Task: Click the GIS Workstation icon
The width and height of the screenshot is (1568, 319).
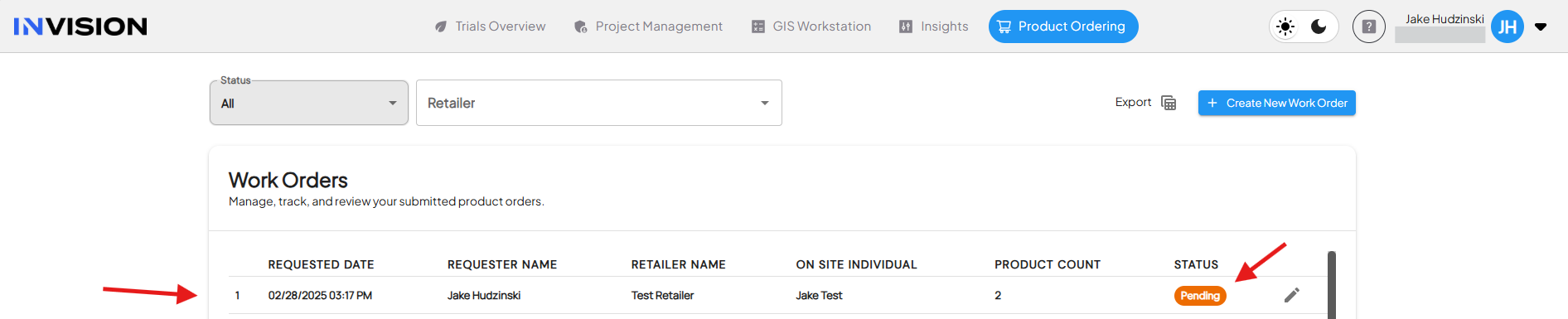Action: (x=758, y=27)
